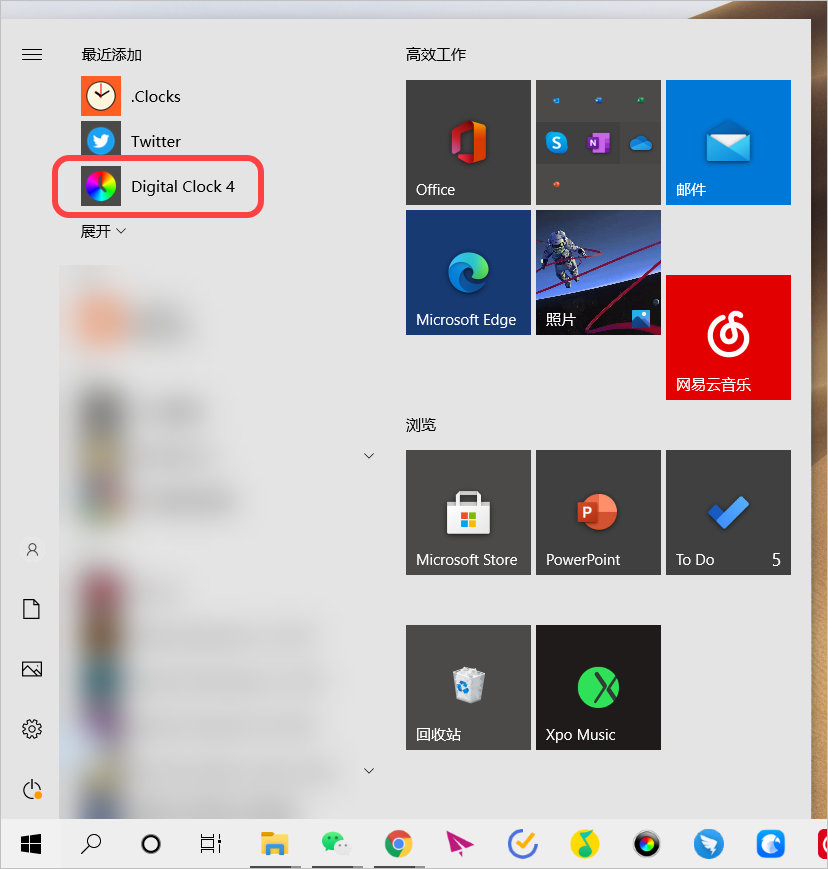Open File Explorer on taskbar
Image resolution: width=828 pixels, height=869 pixels.
click(274, 844)
